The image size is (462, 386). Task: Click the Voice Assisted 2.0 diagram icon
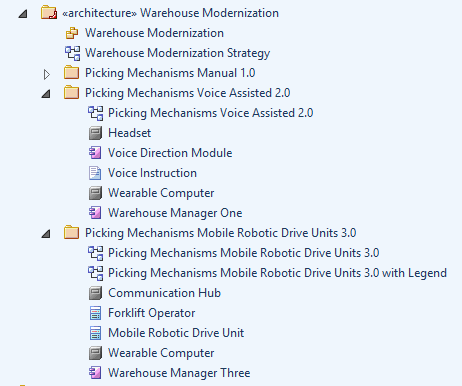[96, 113]
